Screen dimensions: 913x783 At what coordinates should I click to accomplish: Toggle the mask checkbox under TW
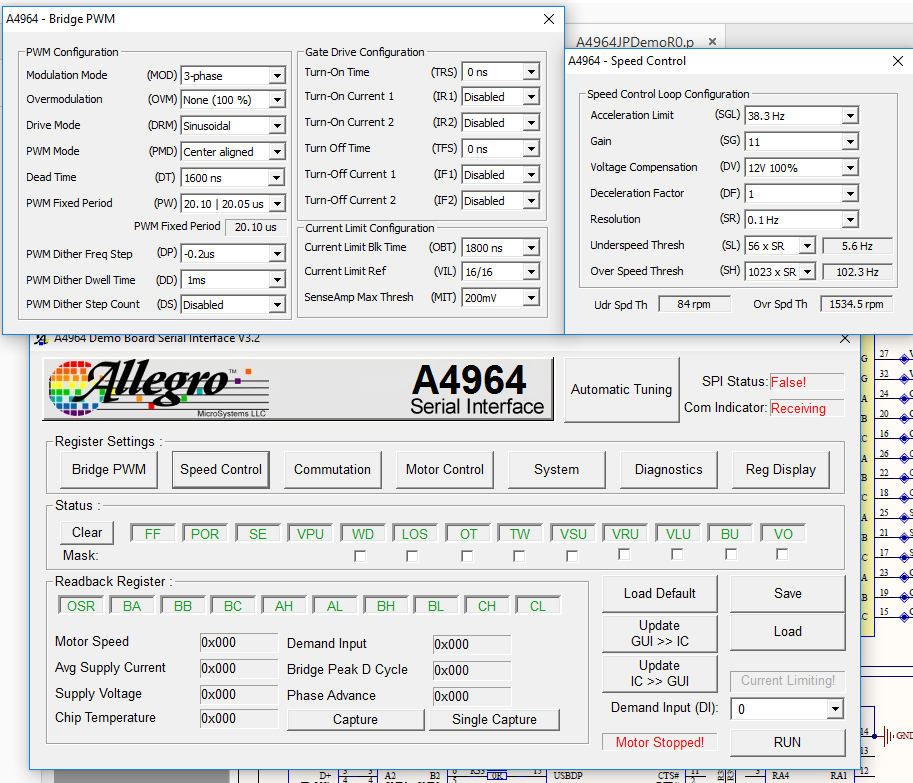tap(519, 556)
